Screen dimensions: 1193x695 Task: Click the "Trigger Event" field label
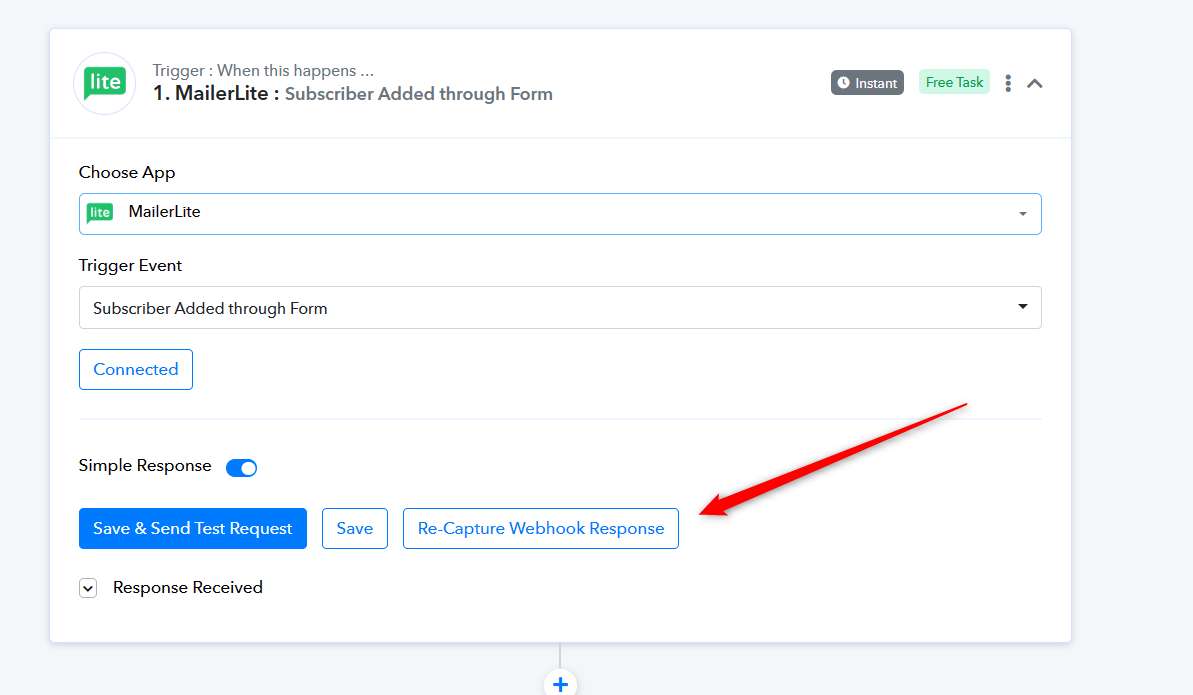coord(130,266)
